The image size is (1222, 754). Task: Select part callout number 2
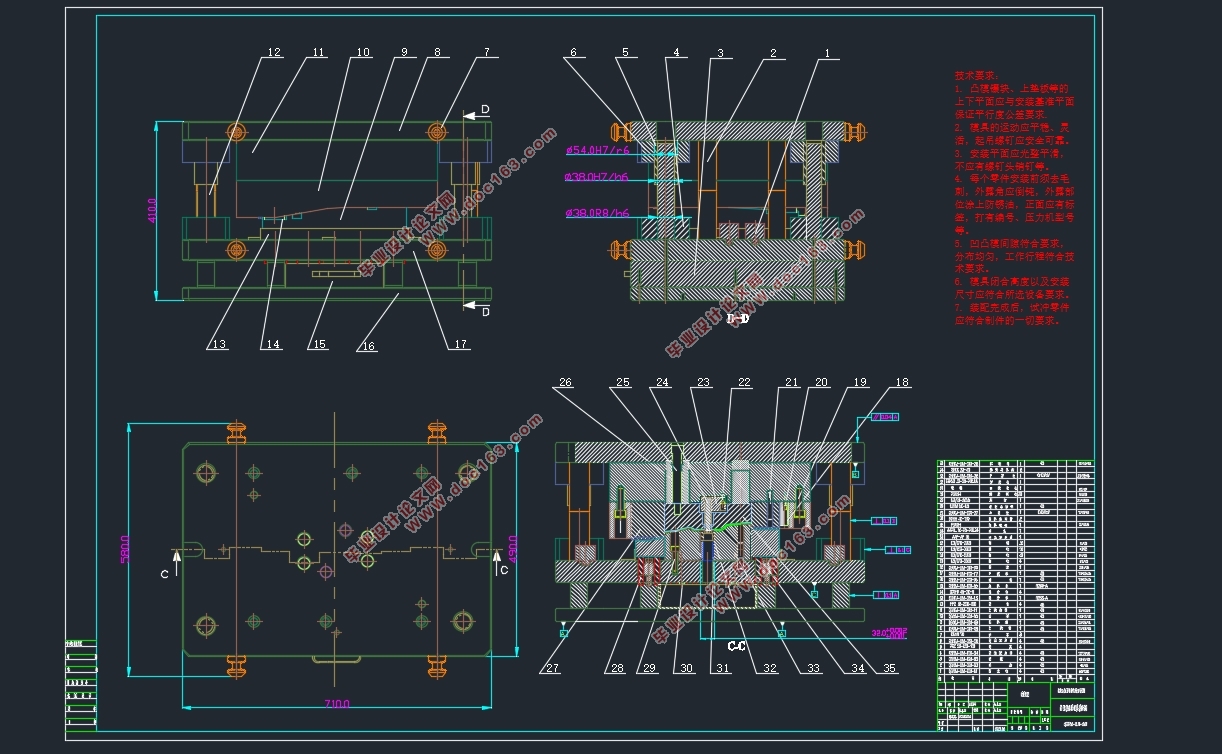point(773,53)
